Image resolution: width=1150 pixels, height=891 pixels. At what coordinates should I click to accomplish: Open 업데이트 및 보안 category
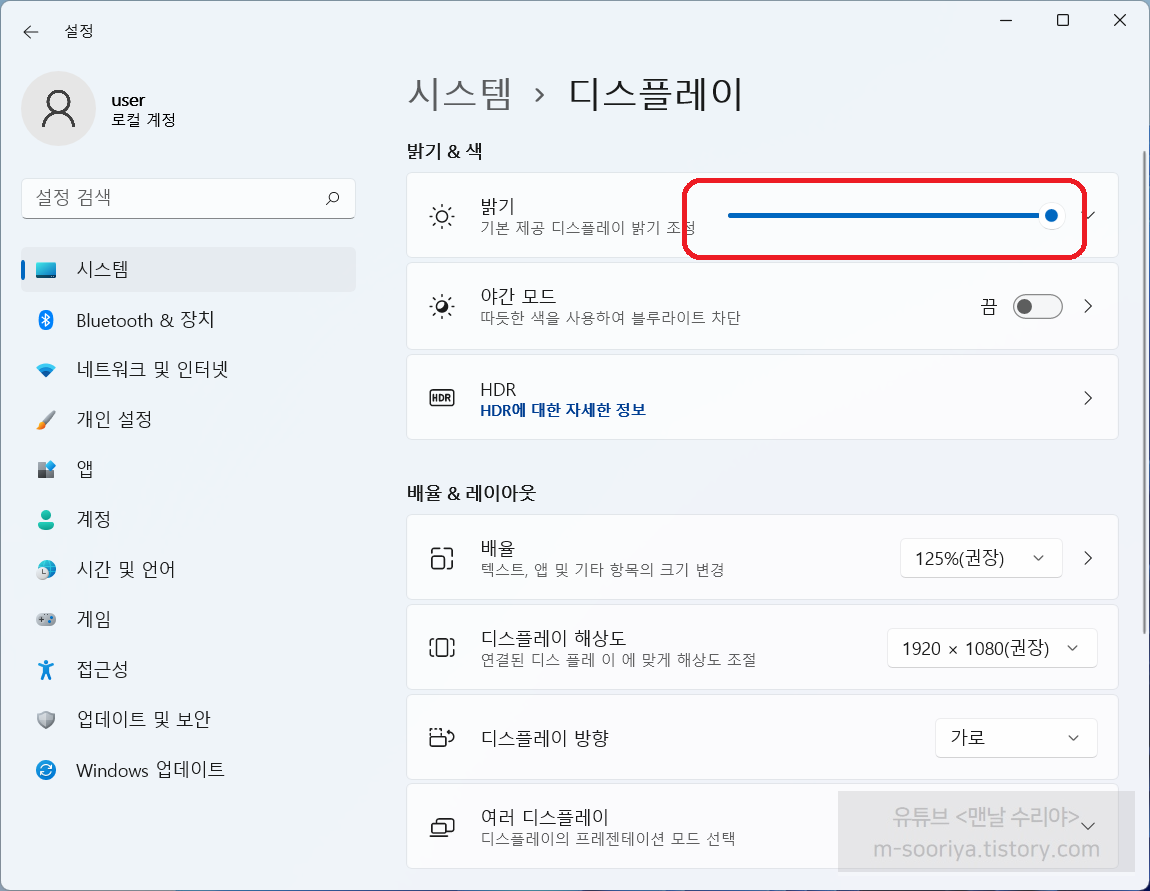(x=144, y=719)
